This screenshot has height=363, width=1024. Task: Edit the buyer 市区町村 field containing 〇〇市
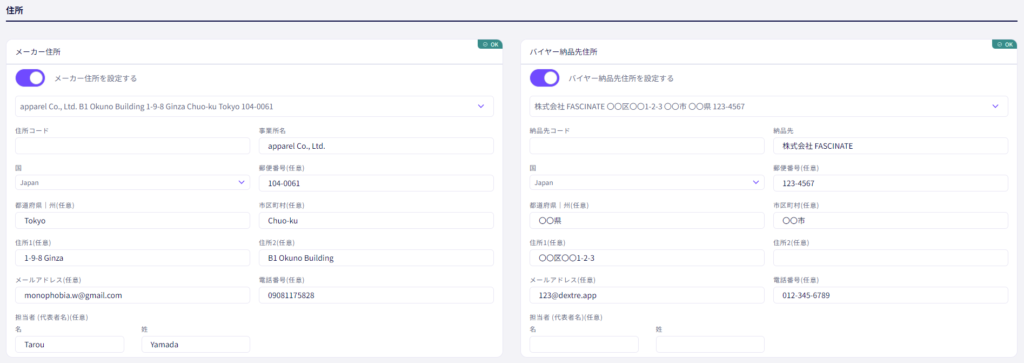coord(891,220)
